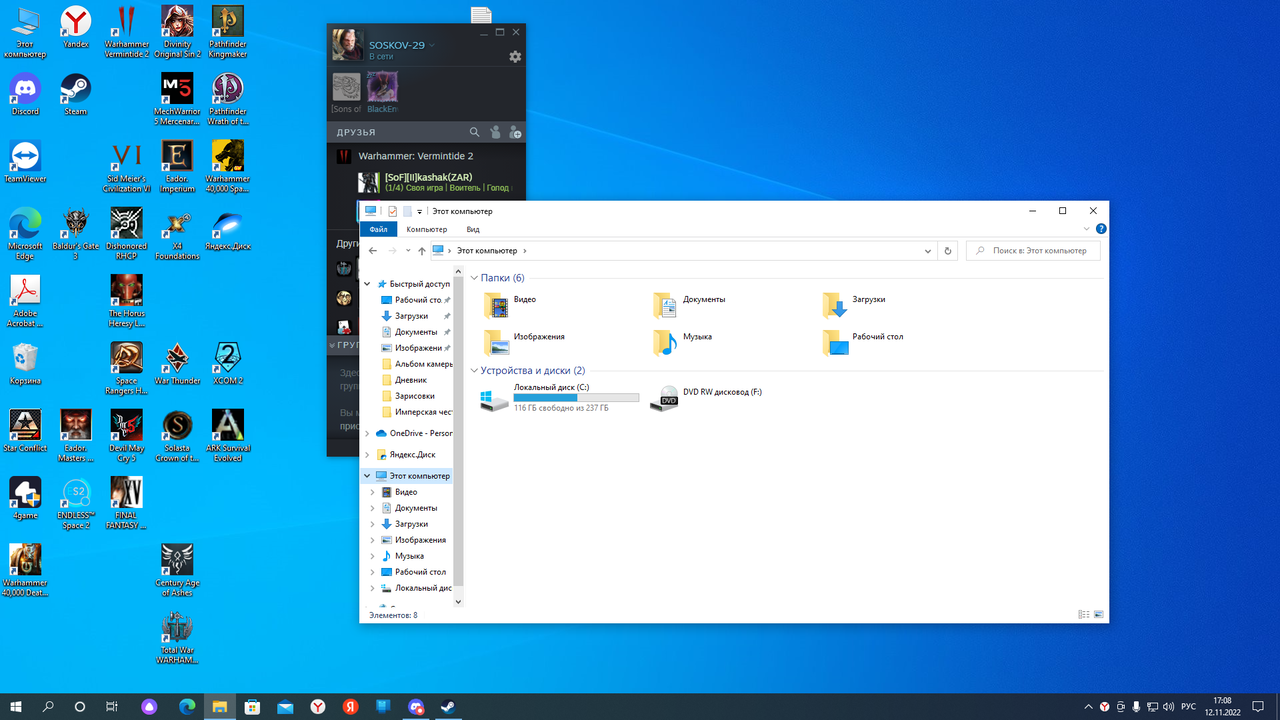Select Дневник in Explorer navigation pane

[x=410, y=380]
